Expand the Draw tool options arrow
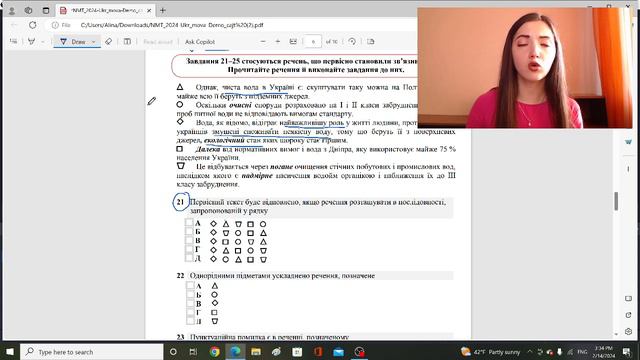 pos(93,42)
